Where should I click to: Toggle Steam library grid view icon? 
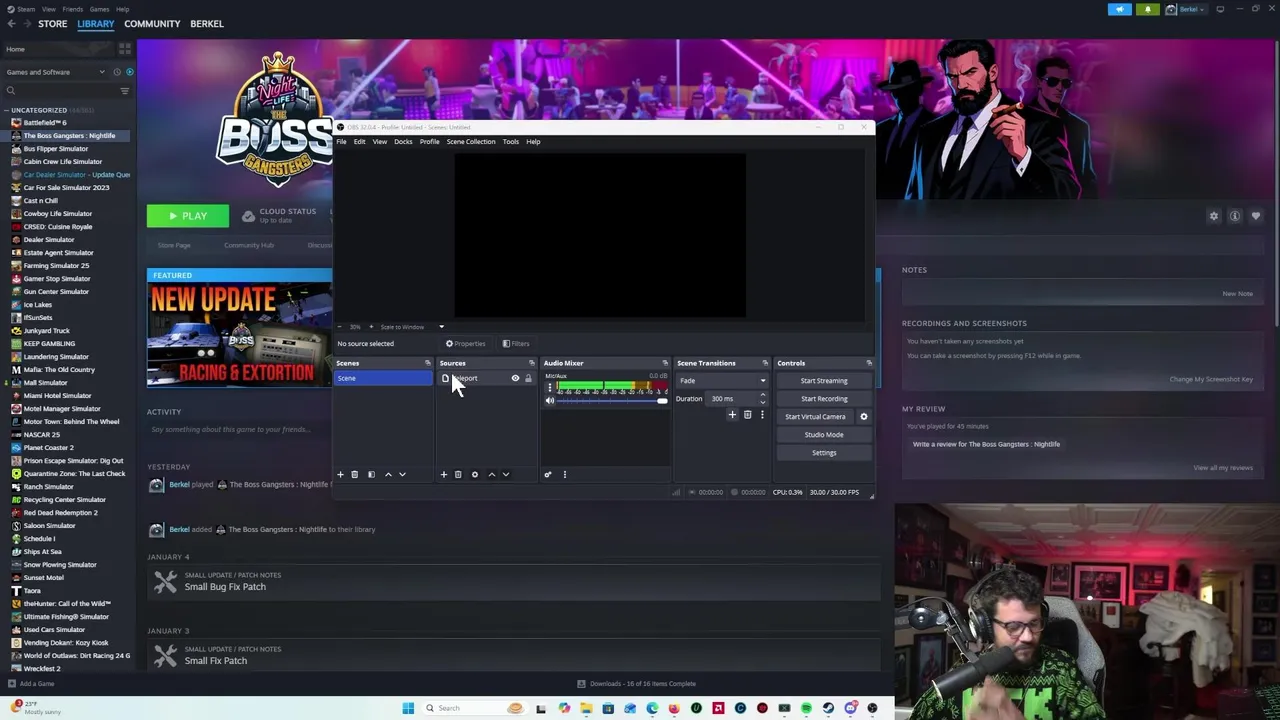[125, 48]
